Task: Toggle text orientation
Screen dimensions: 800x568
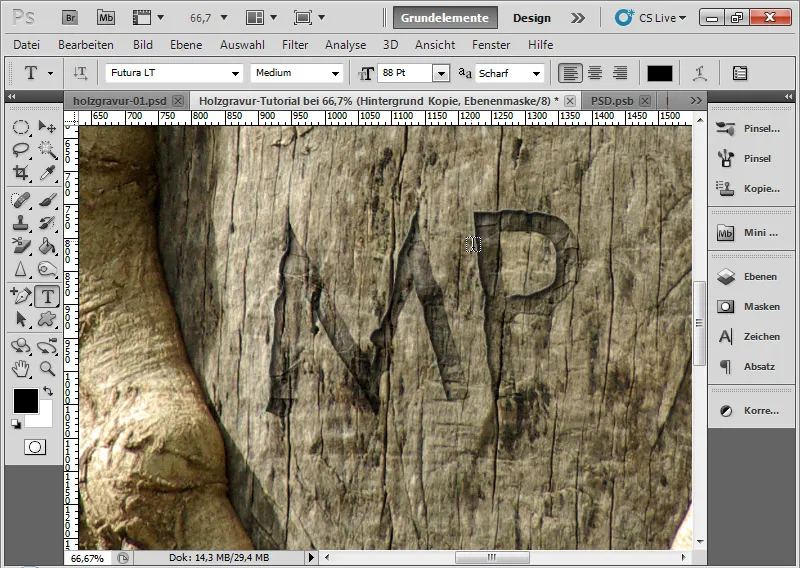Action: point(80,73)
